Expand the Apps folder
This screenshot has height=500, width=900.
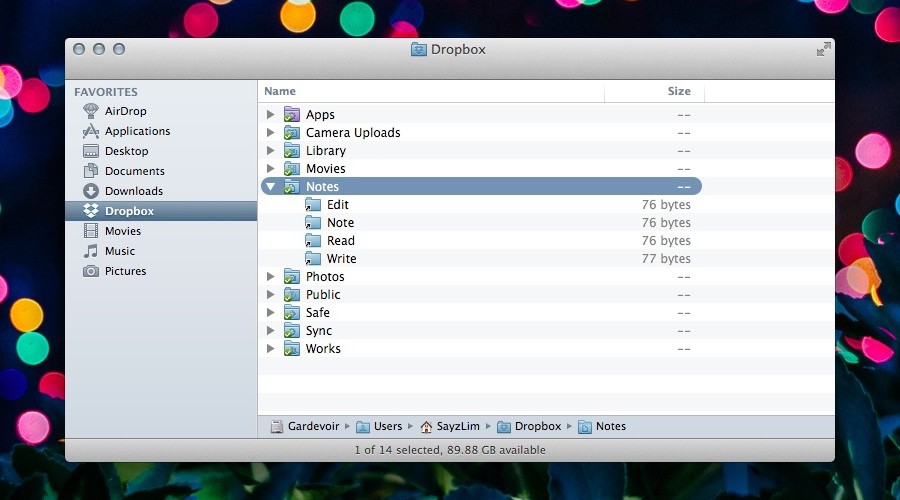point(271,115)
